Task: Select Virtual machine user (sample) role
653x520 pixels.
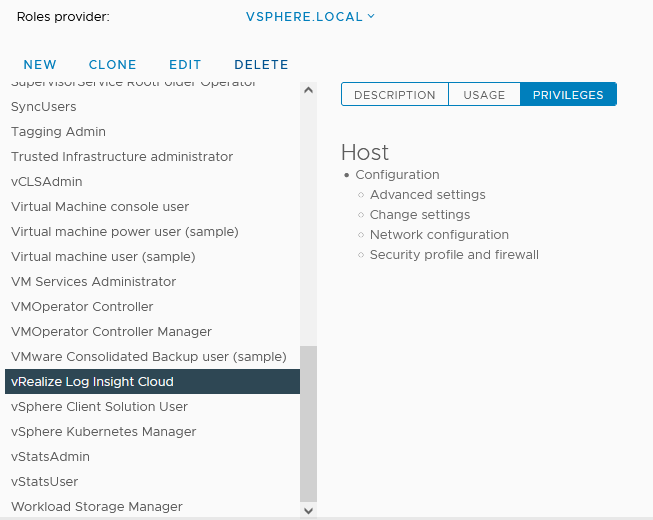Action: pos(152,256)
